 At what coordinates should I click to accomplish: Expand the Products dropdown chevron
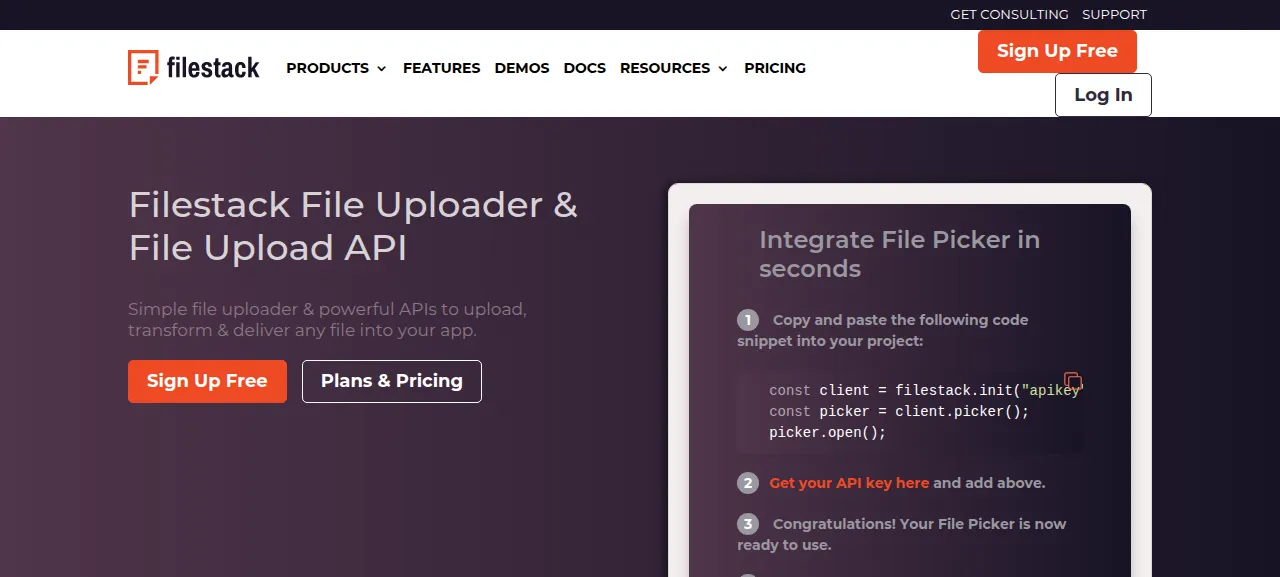(381, 69)
